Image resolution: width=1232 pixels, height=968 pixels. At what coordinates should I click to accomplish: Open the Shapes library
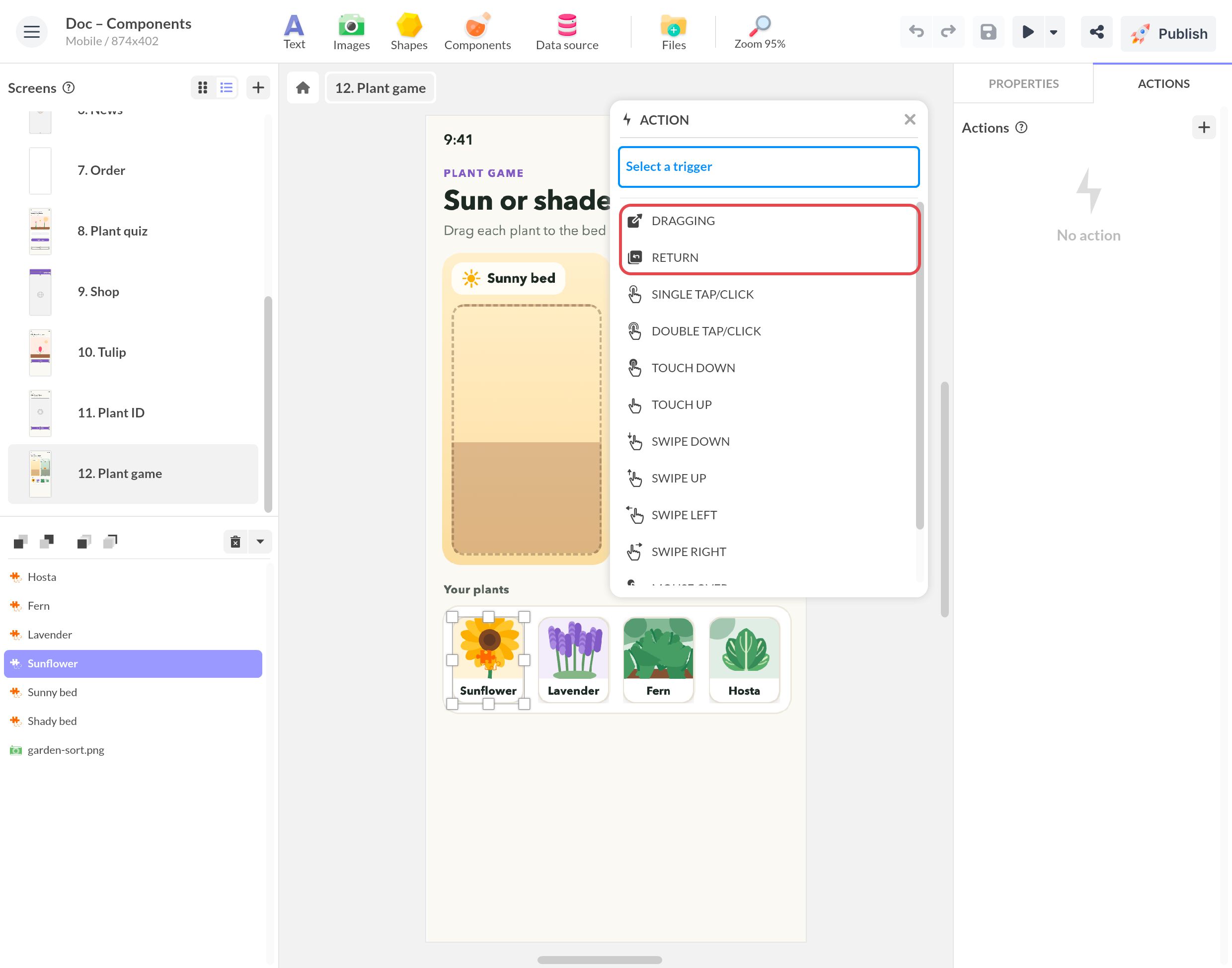click(408, 32)
